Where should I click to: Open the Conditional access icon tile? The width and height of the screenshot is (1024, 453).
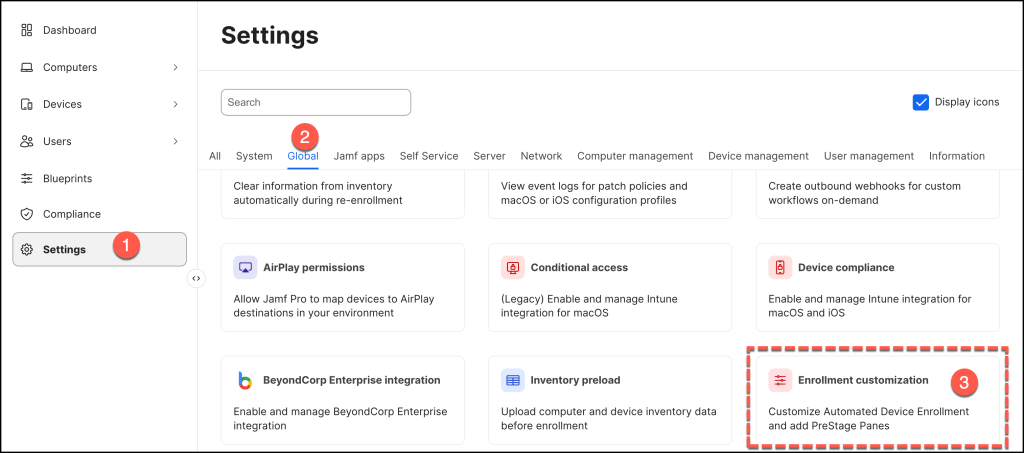tap(513, 268)
